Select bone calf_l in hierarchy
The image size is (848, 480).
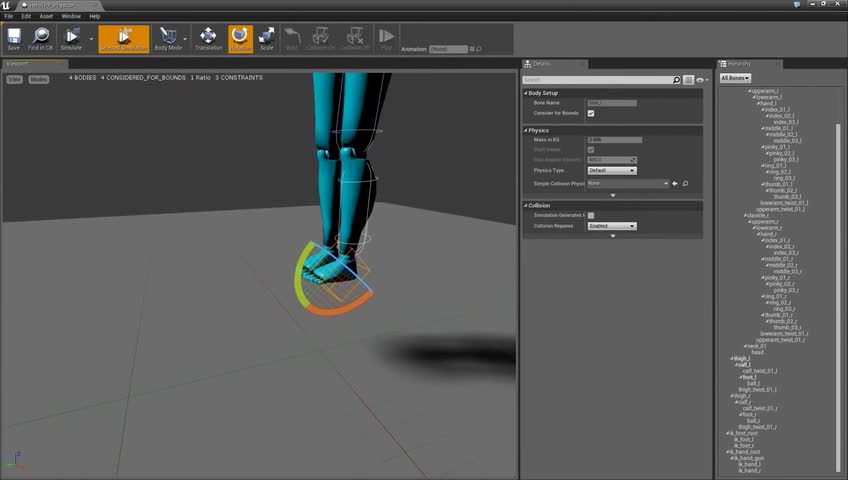[x=744, y=365]
